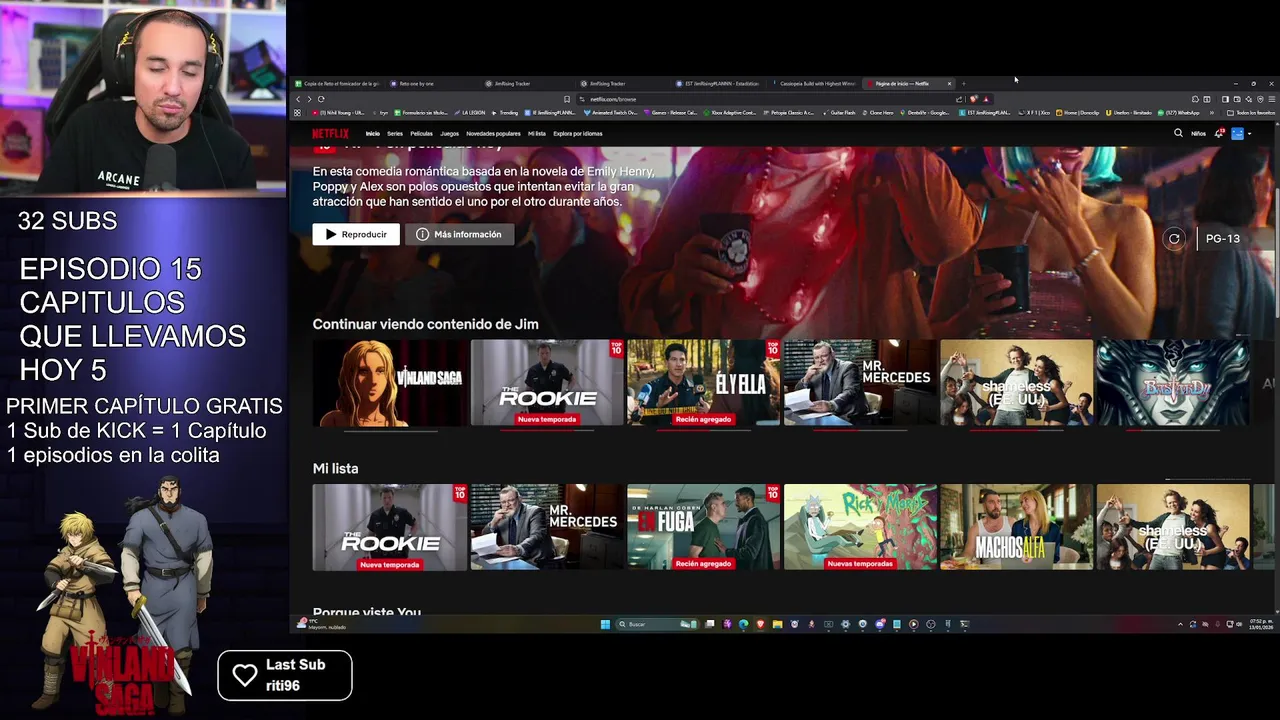1280x720 pixels.
Task: Open the Guitar Flash bookmark
Action: (839, 113)
